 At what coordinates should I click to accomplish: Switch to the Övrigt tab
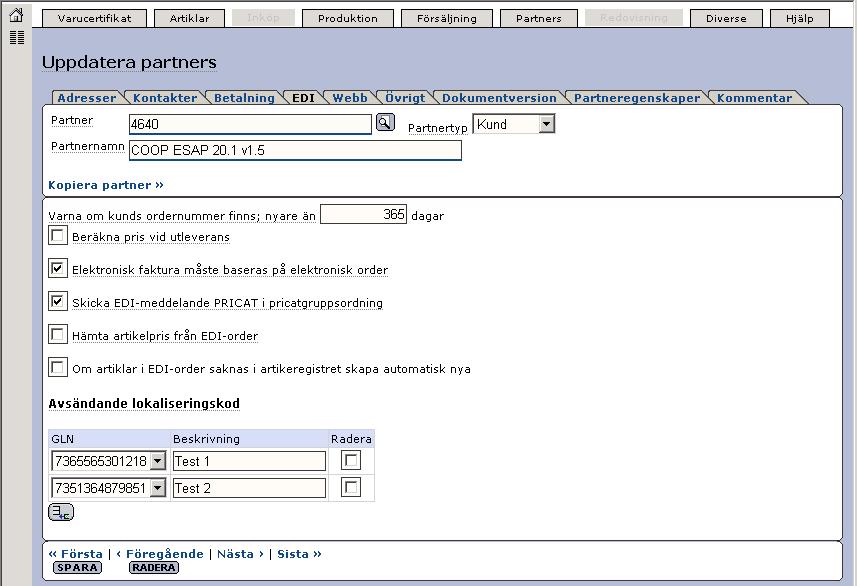pos(405,98)
